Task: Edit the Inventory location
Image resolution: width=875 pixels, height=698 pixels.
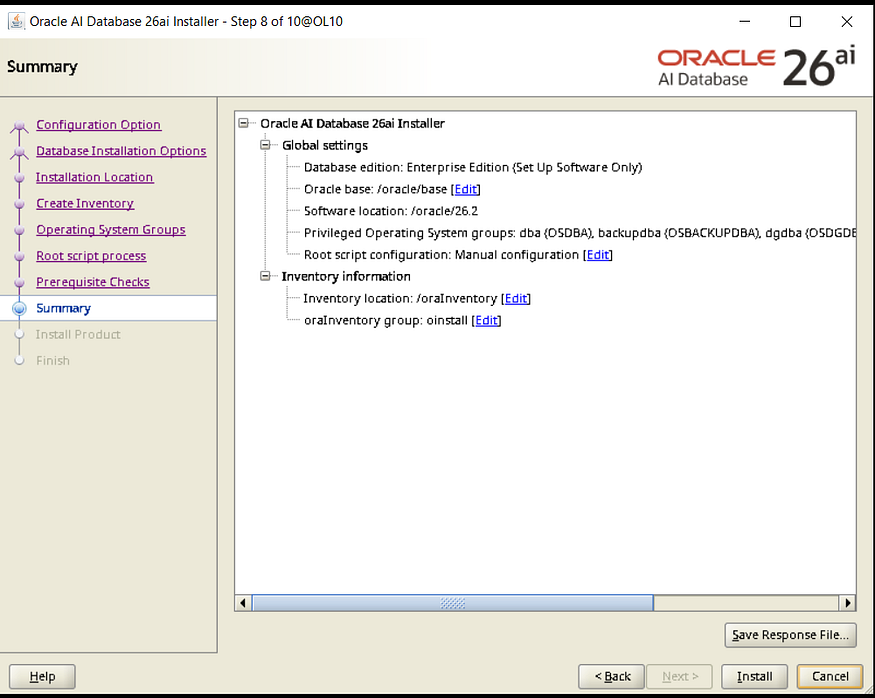Action: (x=516, y=299)
